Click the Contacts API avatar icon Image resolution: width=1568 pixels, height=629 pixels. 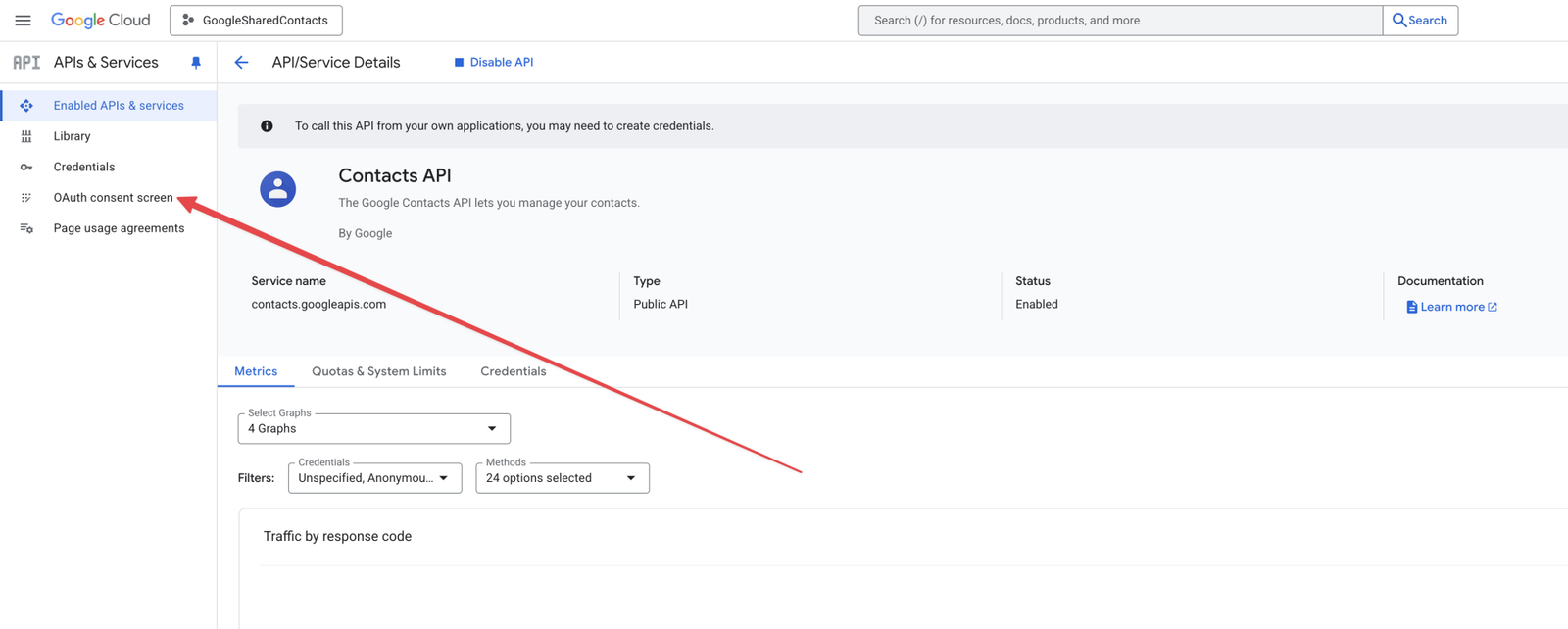pos(278,188)
